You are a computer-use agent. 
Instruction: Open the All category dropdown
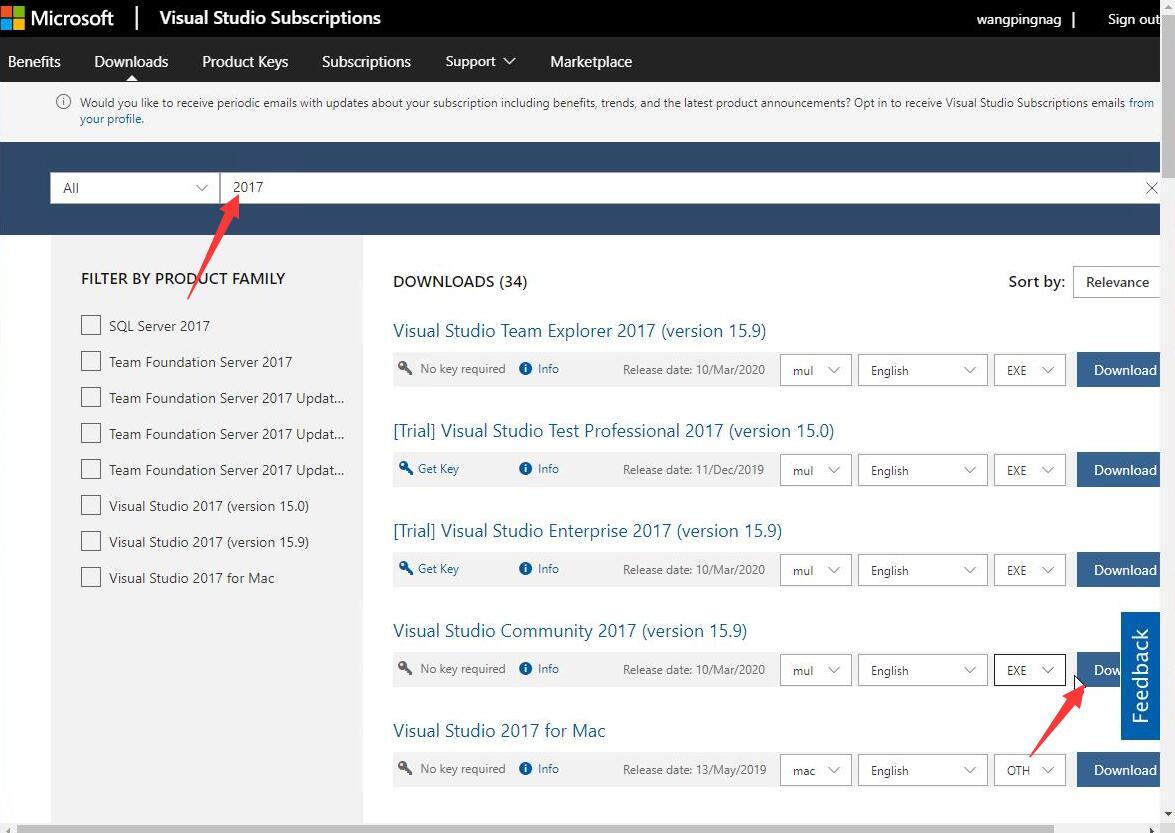135,188
